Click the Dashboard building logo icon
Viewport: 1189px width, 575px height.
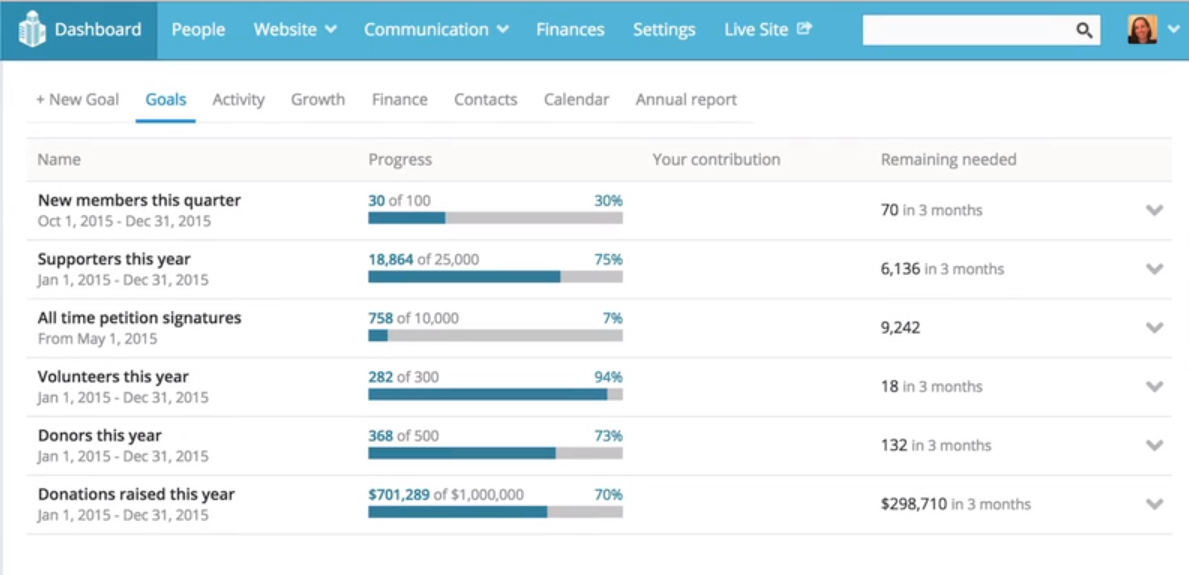tap(32, 30)
